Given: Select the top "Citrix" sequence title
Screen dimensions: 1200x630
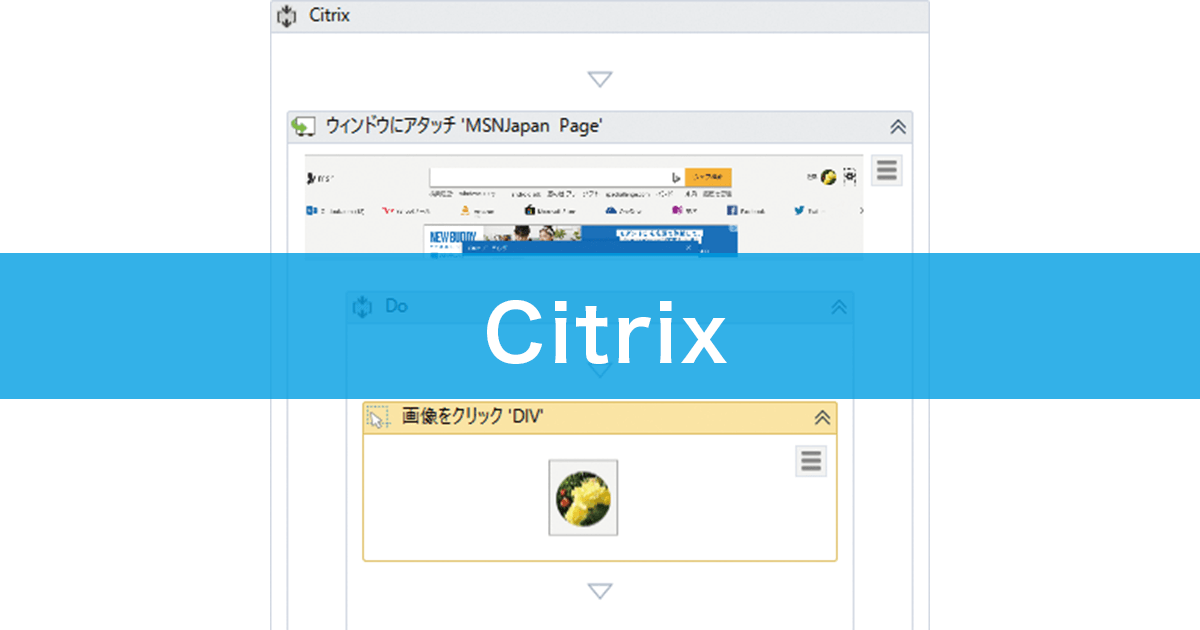Looking at the screenshot, I should 329,17.
